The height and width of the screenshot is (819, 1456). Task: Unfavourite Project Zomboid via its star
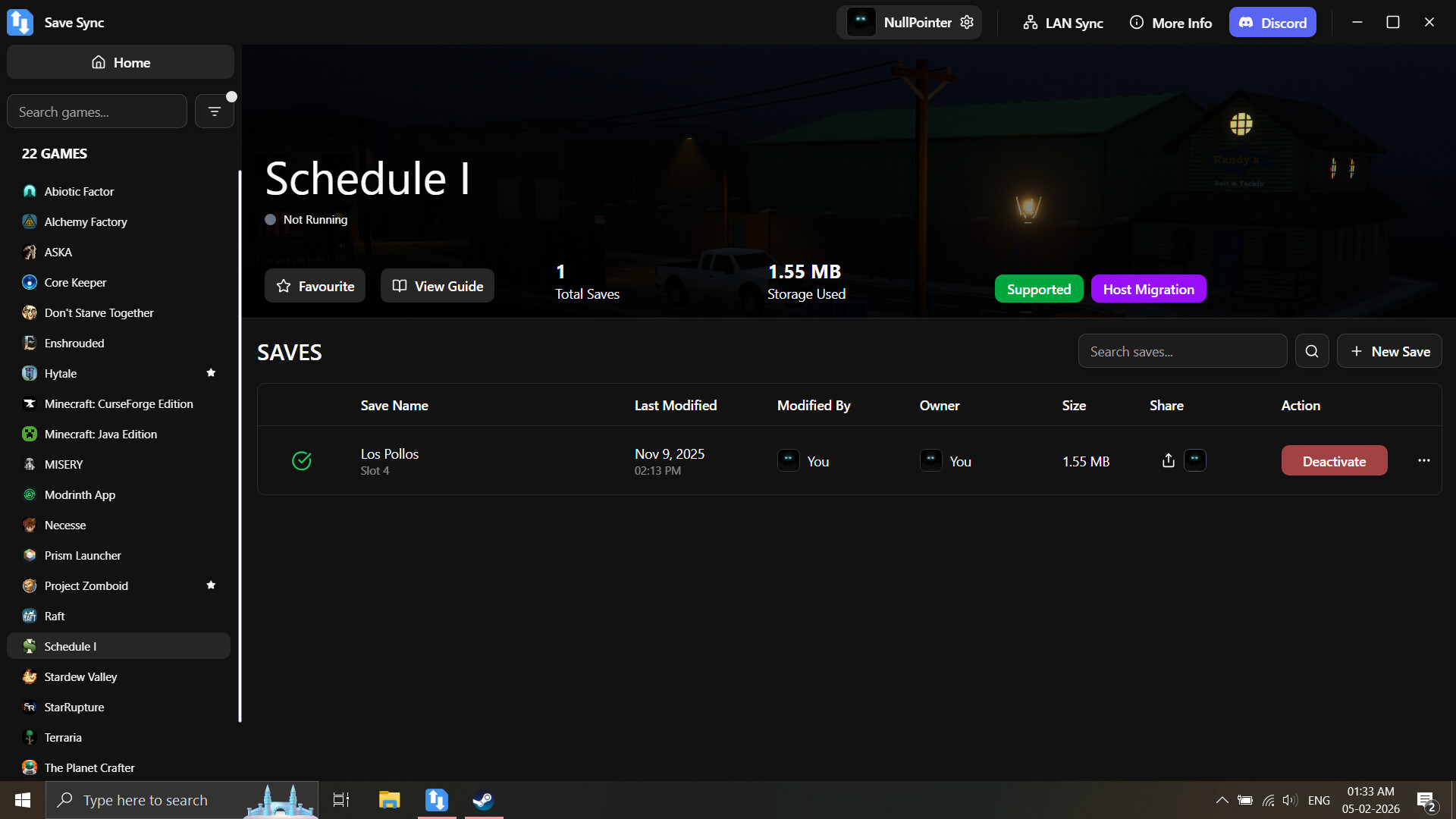tap(211, 585)
